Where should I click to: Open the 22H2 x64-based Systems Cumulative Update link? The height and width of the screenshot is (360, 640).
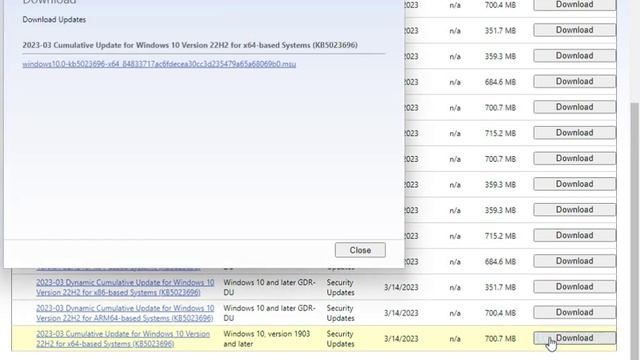pyautogui.click(x=123, y=339)
